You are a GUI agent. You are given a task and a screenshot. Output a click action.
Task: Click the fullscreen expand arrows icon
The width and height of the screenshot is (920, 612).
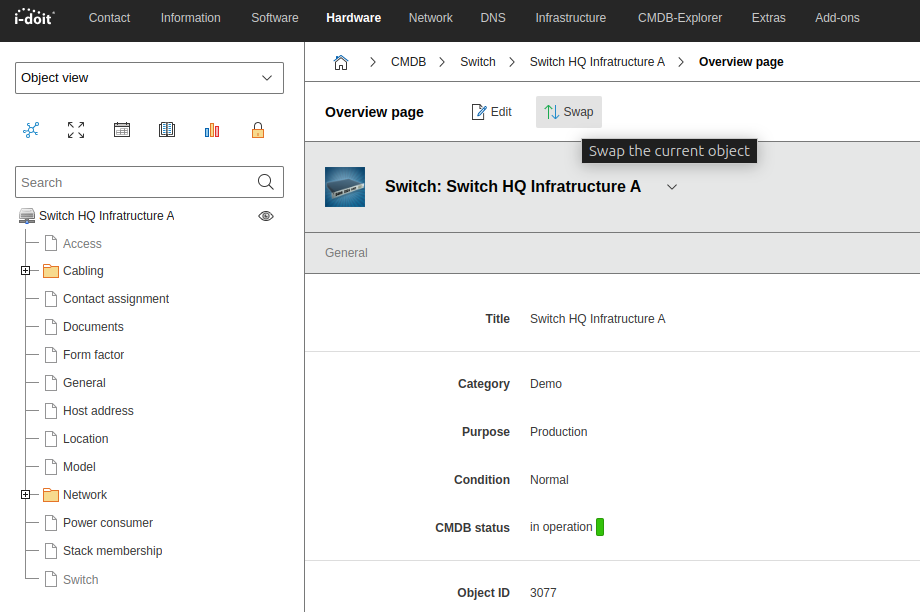(x=76, y=130)
